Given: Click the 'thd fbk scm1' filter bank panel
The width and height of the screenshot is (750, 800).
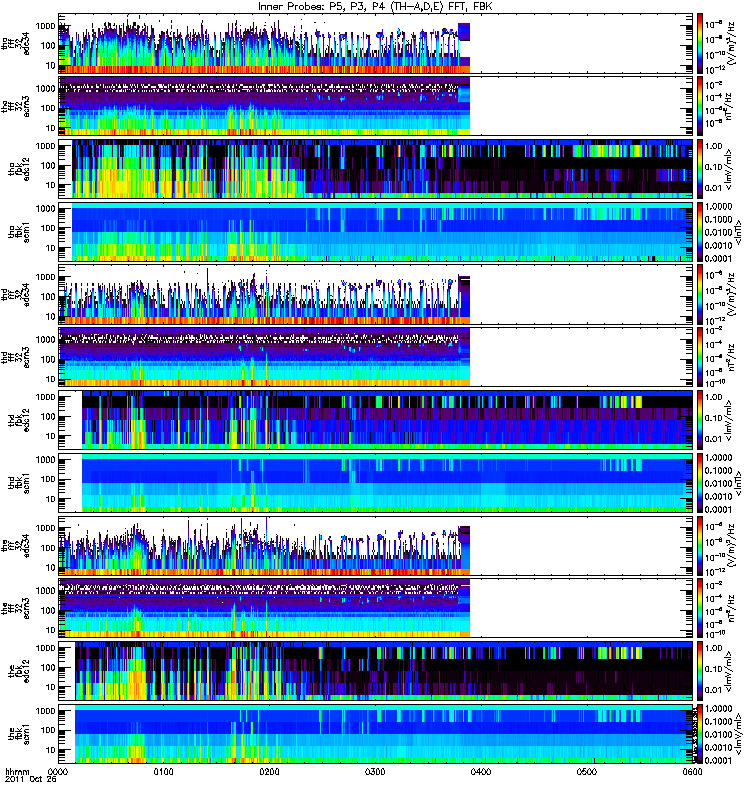Looking at the screenshot, I should (x=376, y=483).
